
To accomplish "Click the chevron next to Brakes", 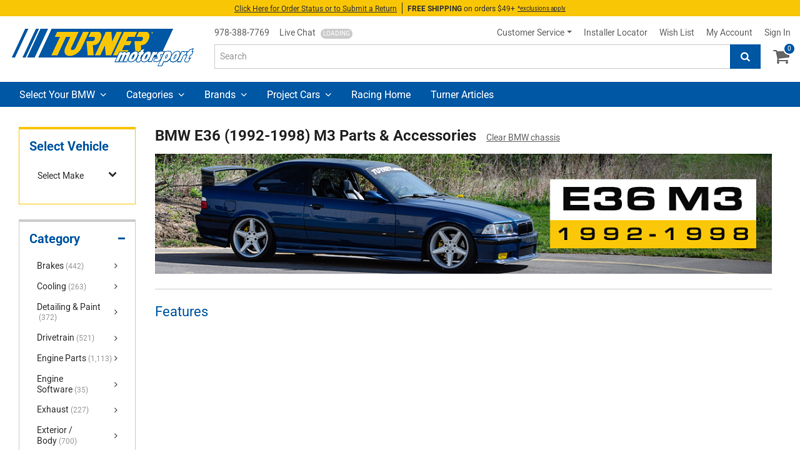I will pyautogui.click(x=116, y=266).
